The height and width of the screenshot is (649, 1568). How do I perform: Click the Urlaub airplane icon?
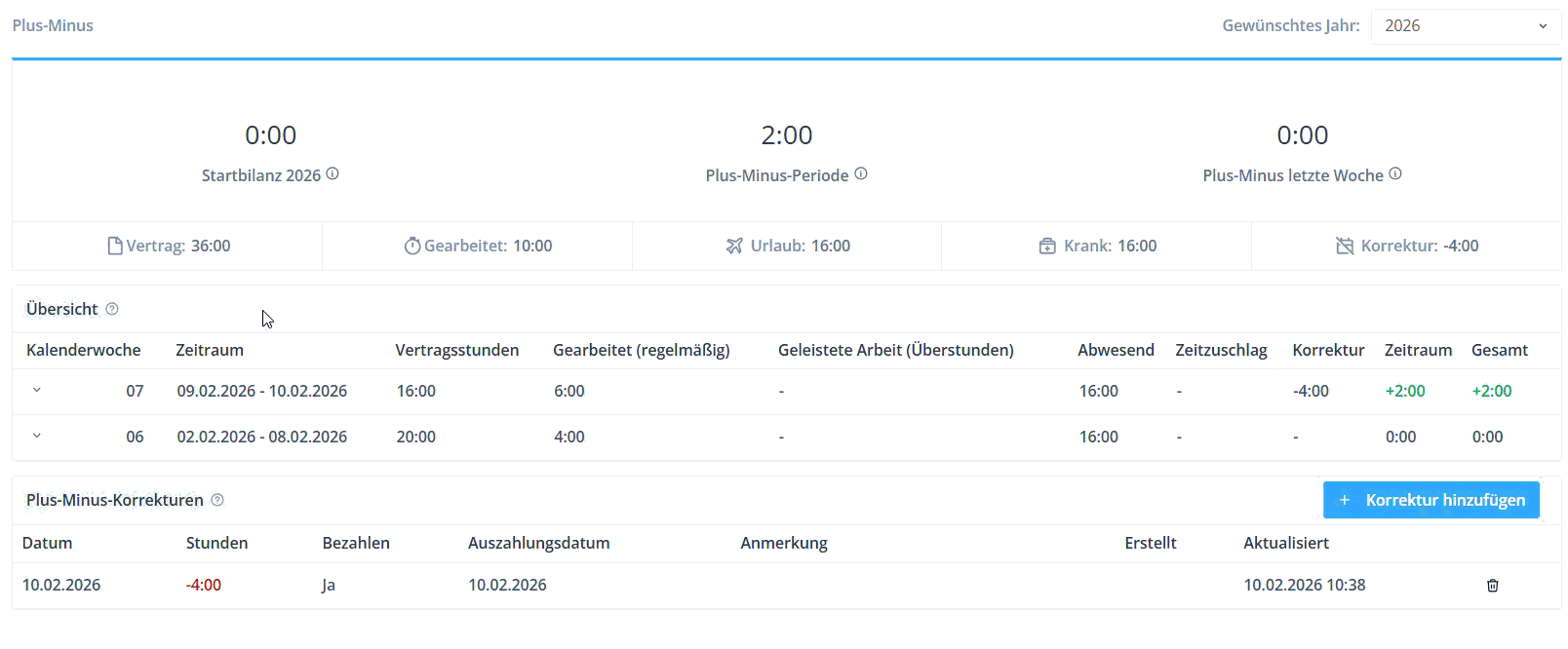point(734,247)
